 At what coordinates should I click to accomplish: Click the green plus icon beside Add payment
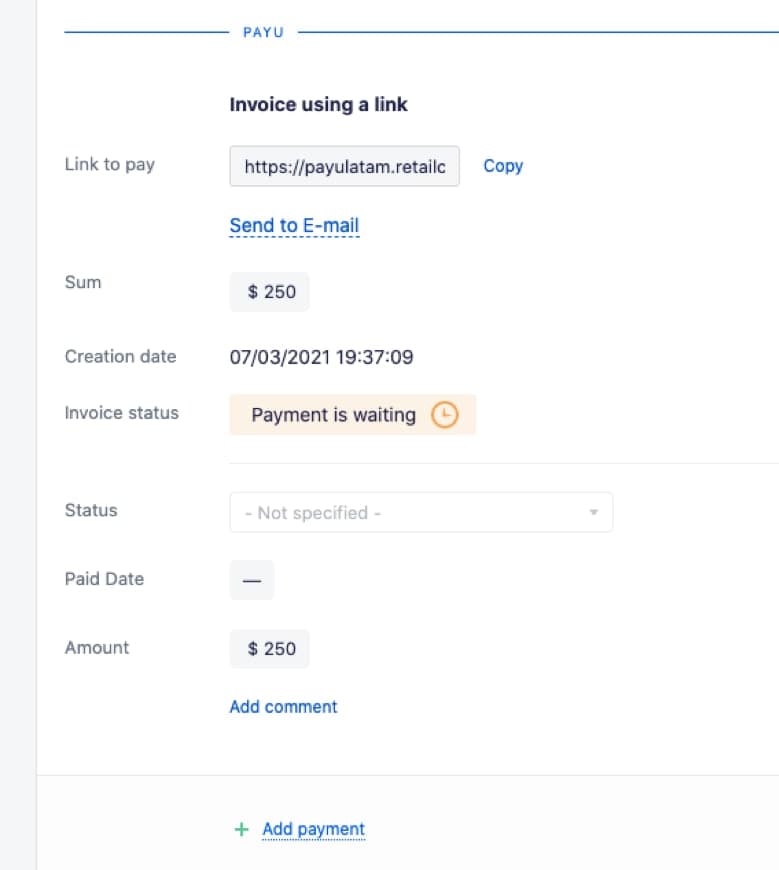pos(241,829)
